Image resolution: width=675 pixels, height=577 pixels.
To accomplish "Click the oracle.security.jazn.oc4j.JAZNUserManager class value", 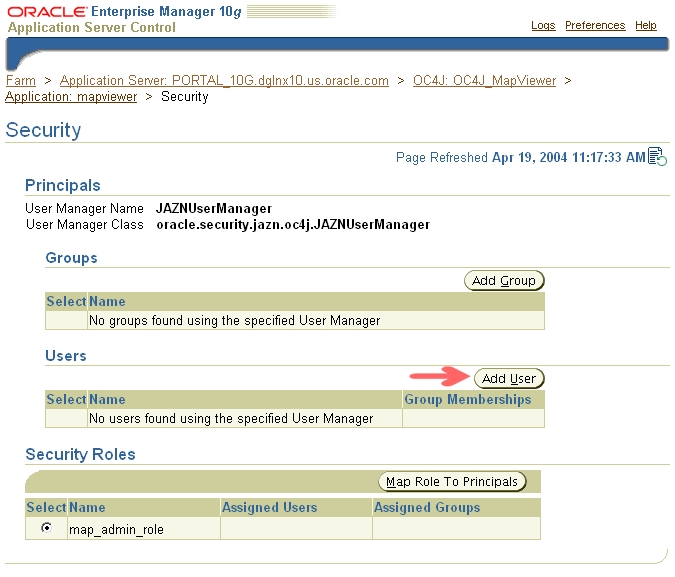I will point(293,225).
